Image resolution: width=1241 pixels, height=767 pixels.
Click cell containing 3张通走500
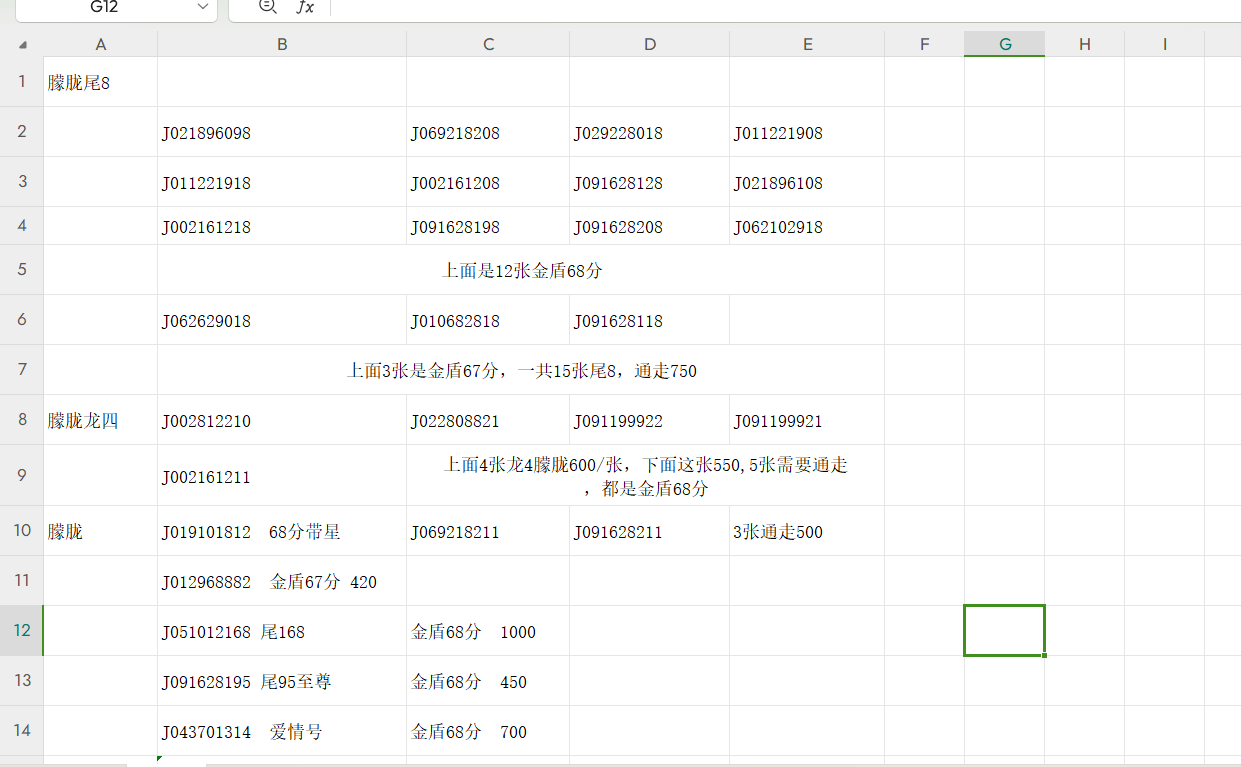[x=806, y=532]
